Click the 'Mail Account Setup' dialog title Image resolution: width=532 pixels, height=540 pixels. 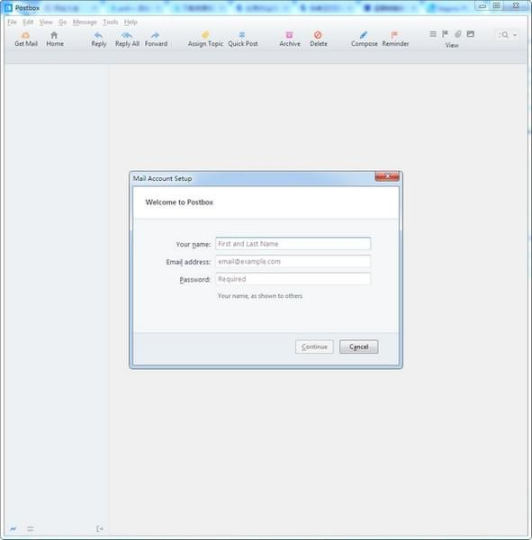click(163, 178)
